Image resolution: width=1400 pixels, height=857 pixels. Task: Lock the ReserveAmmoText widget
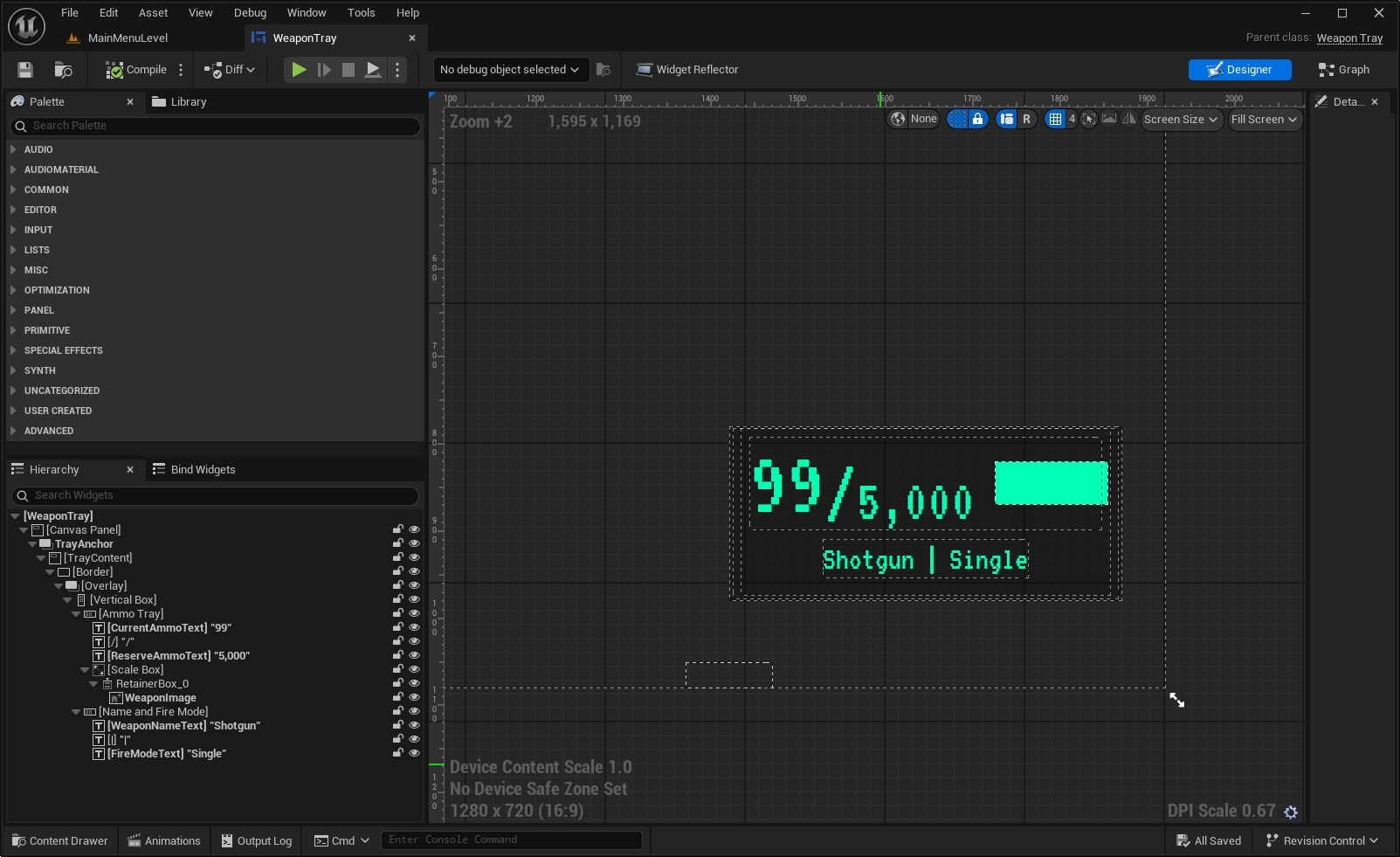point(398,655)
